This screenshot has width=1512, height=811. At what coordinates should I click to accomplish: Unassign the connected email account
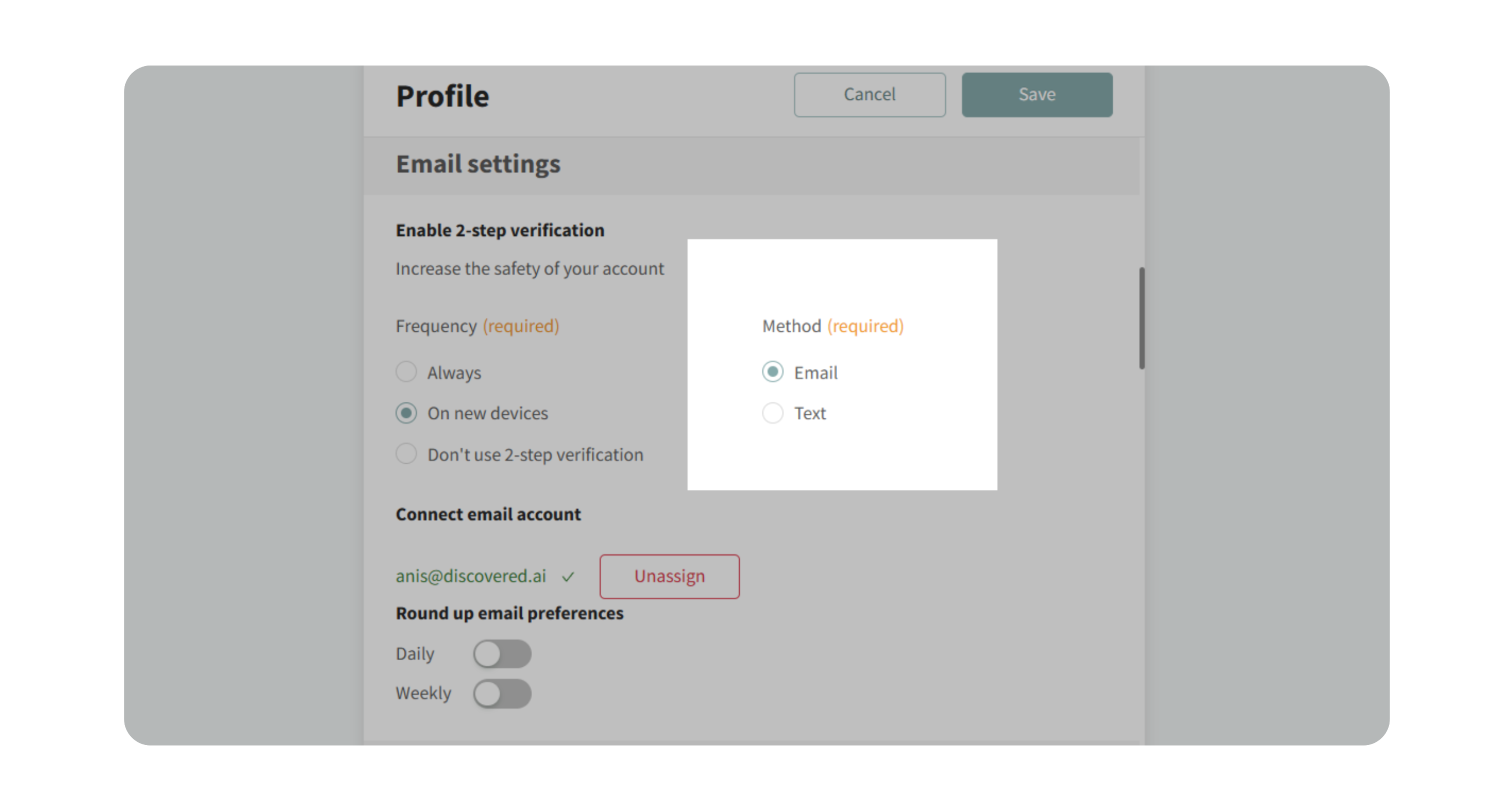tap(669, 576)
